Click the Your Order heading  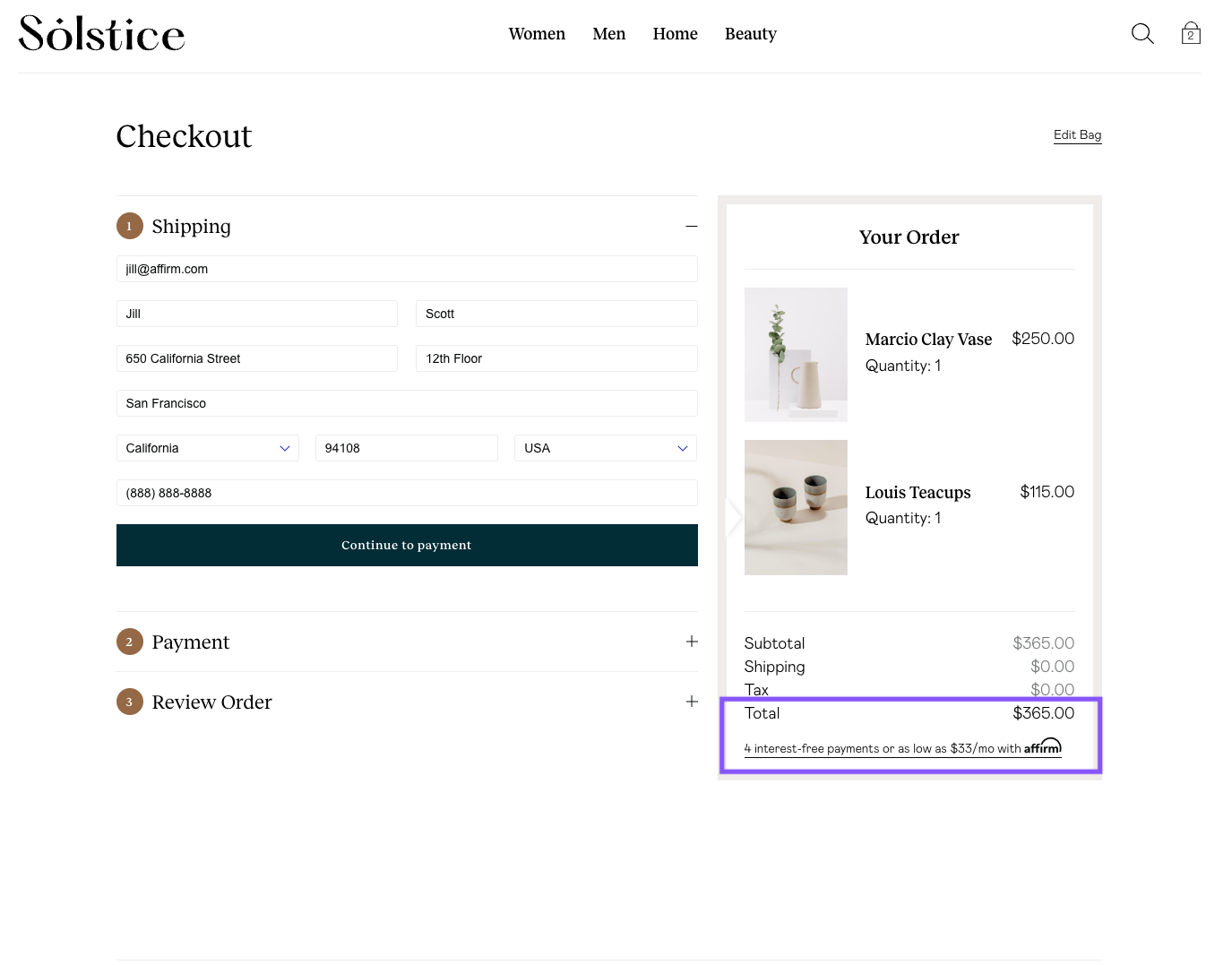coord(909,237)
